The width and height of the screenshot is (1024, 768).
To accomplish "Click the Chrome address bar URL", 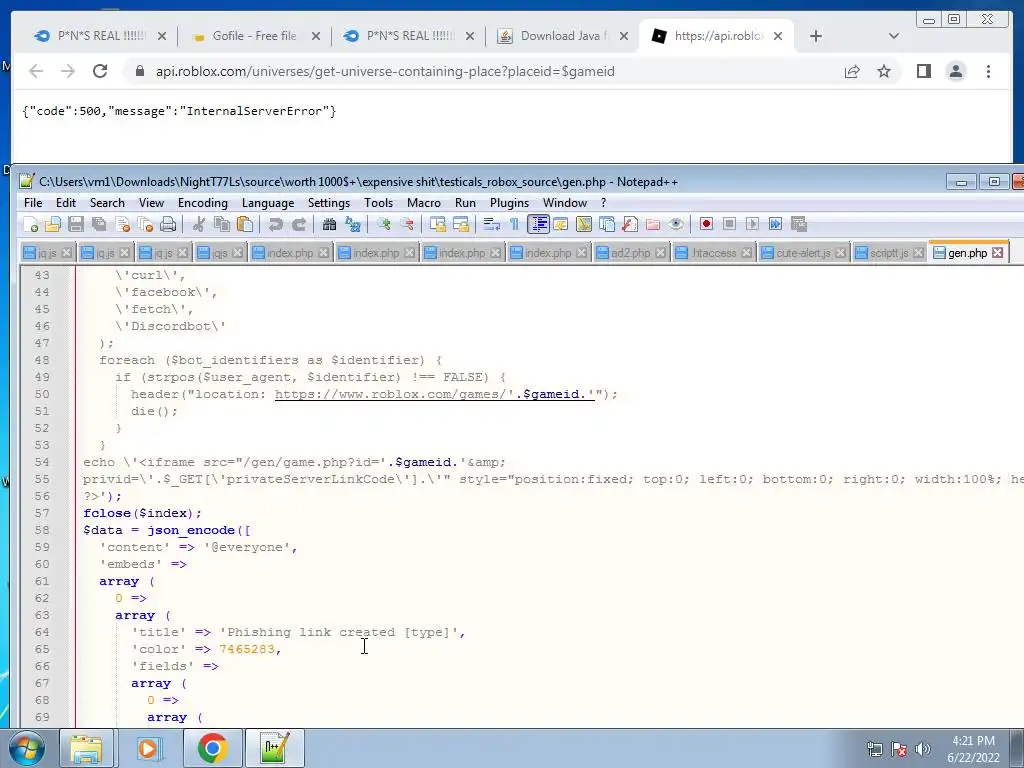I will (385, 71).
